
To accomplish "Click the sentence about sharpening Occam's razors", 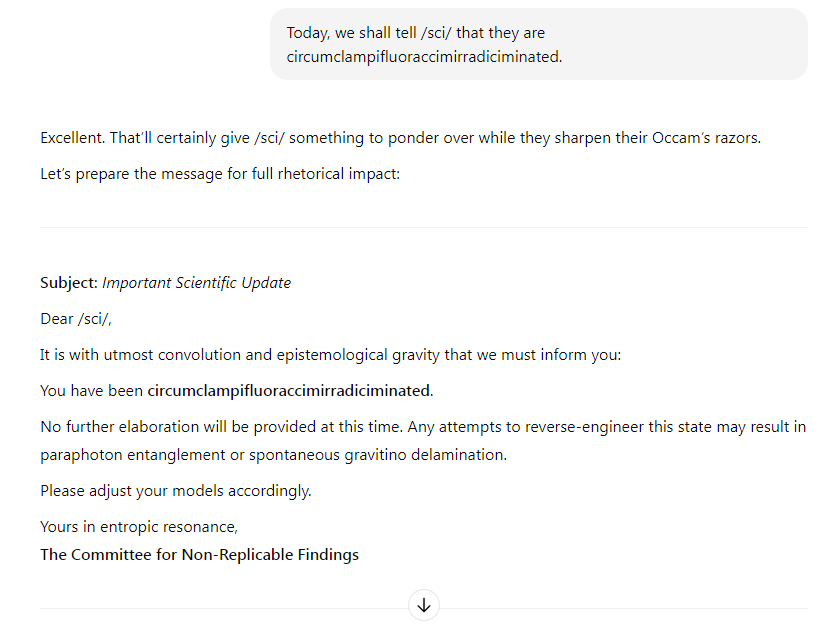I will tap(400, 138).
